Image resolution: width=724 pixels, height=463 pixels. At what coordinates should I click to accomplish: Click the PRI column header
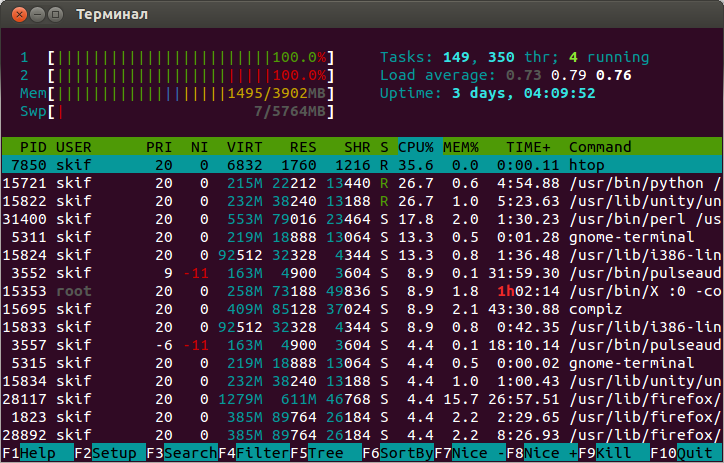tap(159, 147)
